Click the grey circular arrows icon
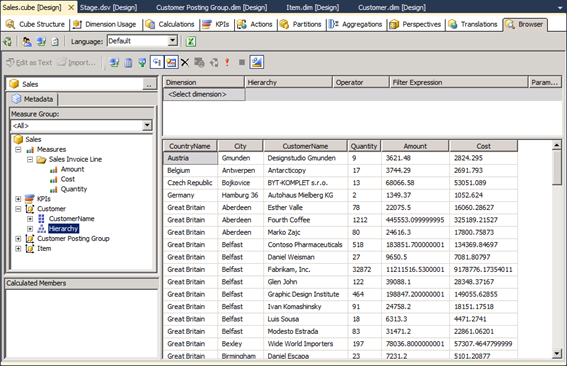The image size is (567, 366). 214,63
